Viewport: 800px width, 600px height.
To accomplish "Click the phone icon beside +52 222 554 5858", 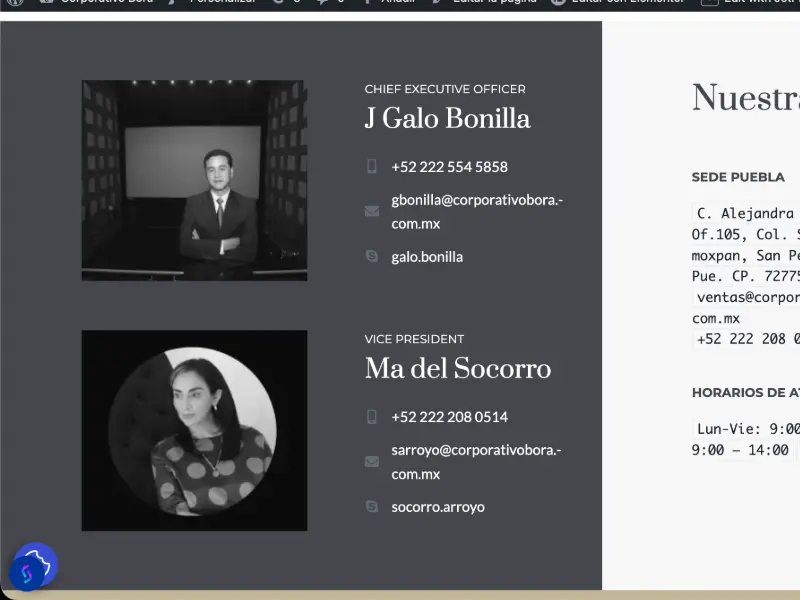I will click(x=372, y=166).
